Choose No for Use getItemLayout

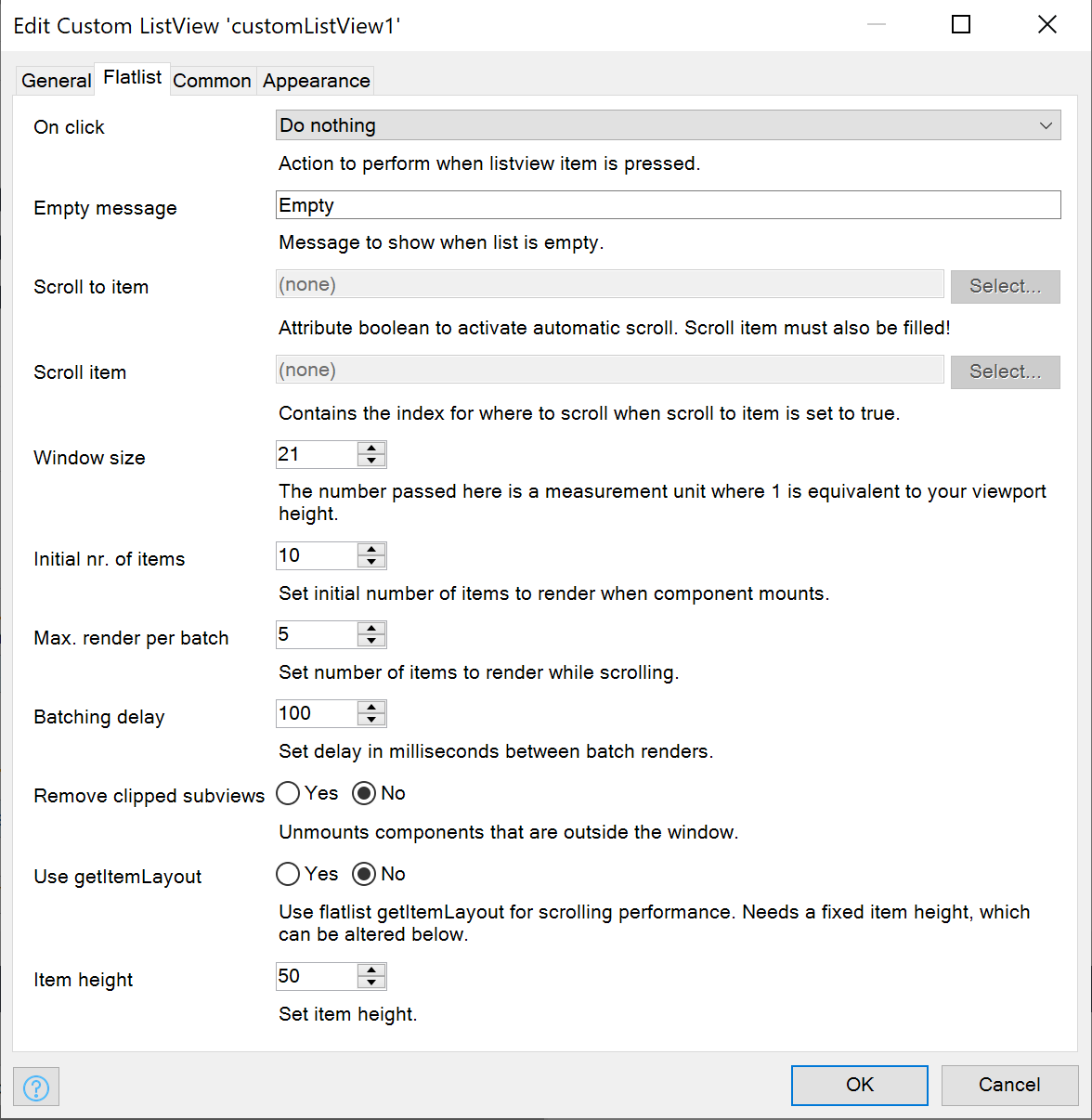pos(364,874)
